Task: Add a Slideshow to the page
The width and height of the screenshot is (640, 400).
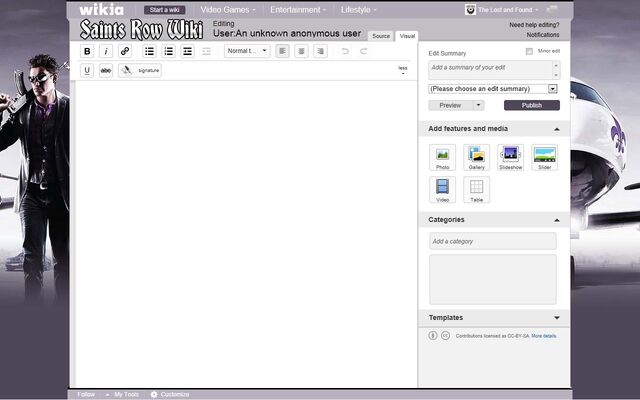Action: (x=511, y=157)
